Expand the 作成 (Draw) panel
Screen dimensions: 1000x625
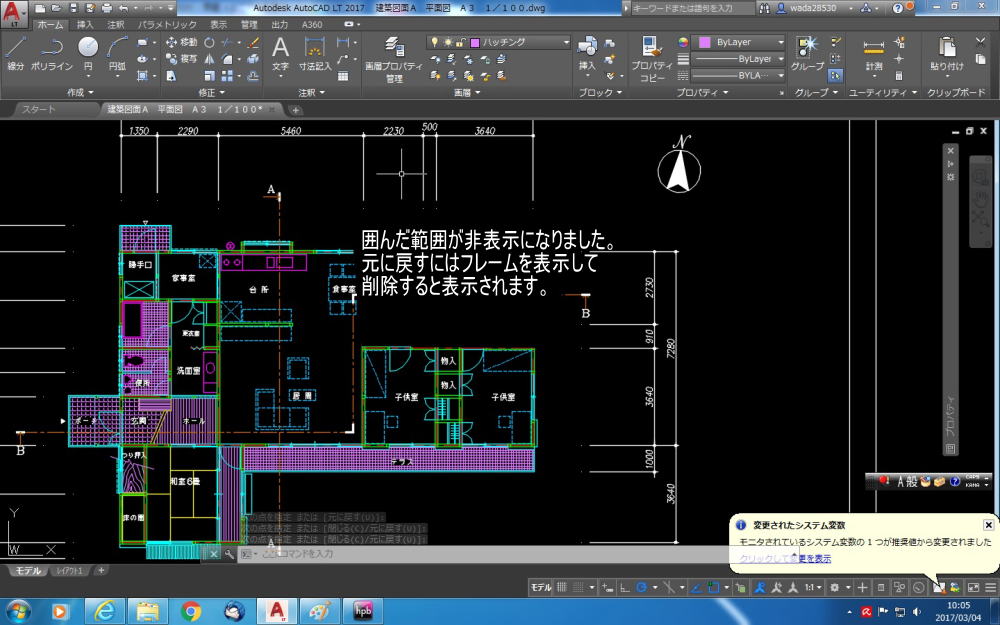click(80, 92)
